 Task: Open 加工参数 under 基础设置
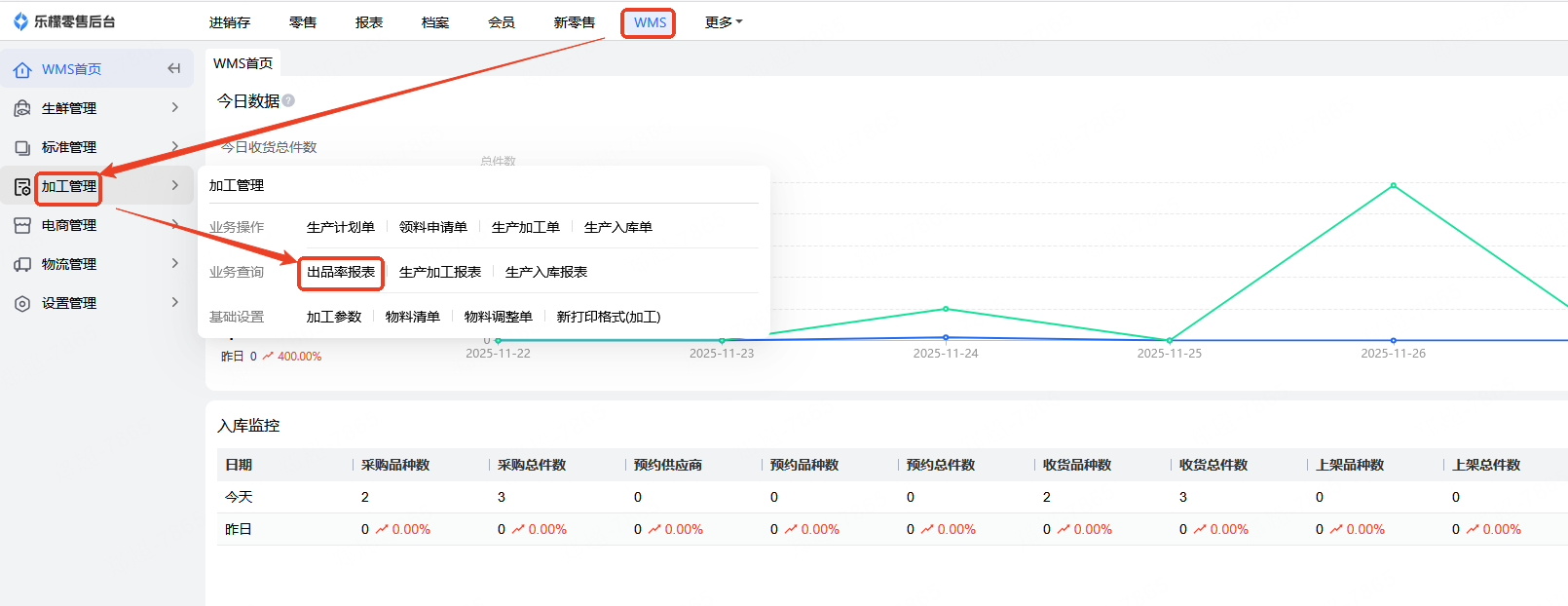coord(334,317)
